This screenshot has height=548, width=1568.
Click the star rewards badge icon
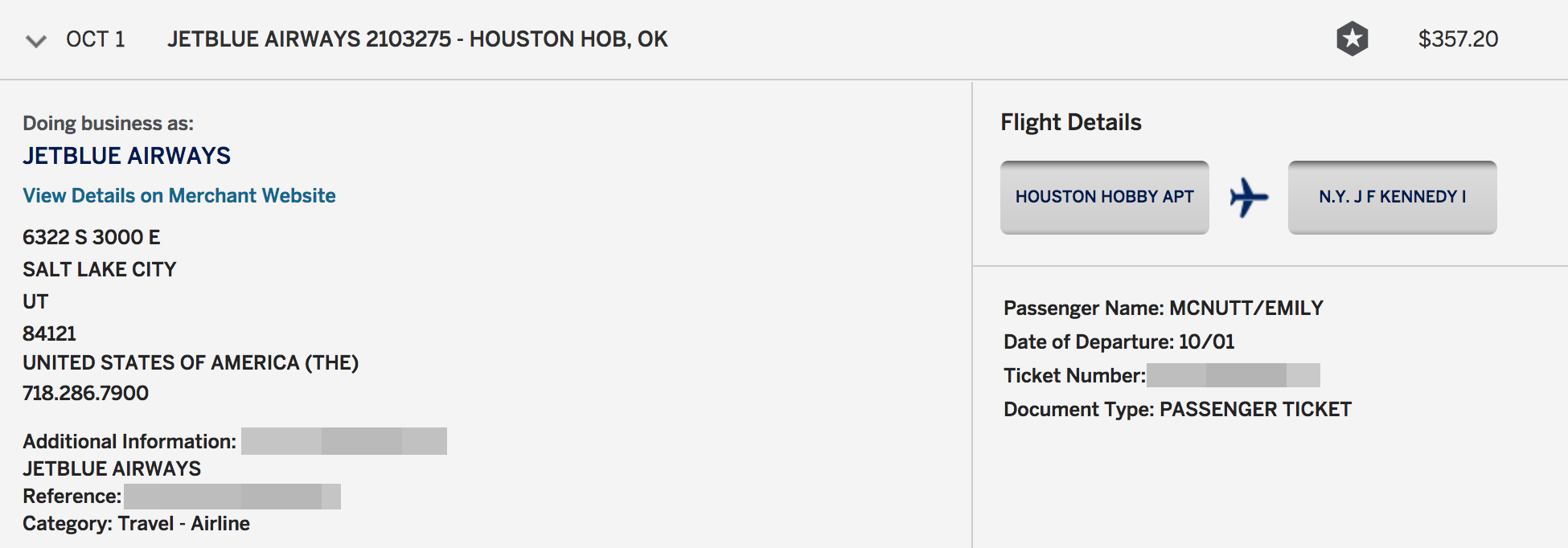click(1352, 39)
